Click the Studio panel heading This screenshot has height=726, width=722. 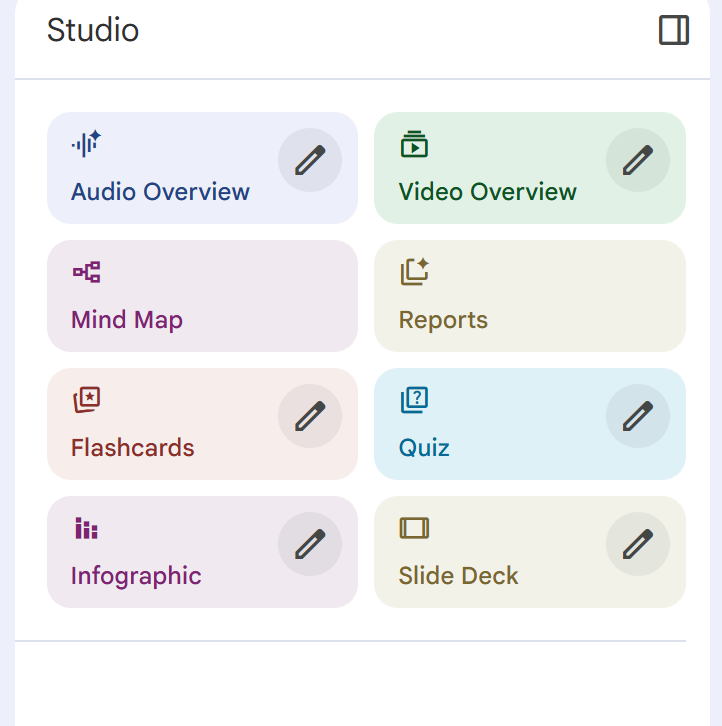tap(93, 30)
